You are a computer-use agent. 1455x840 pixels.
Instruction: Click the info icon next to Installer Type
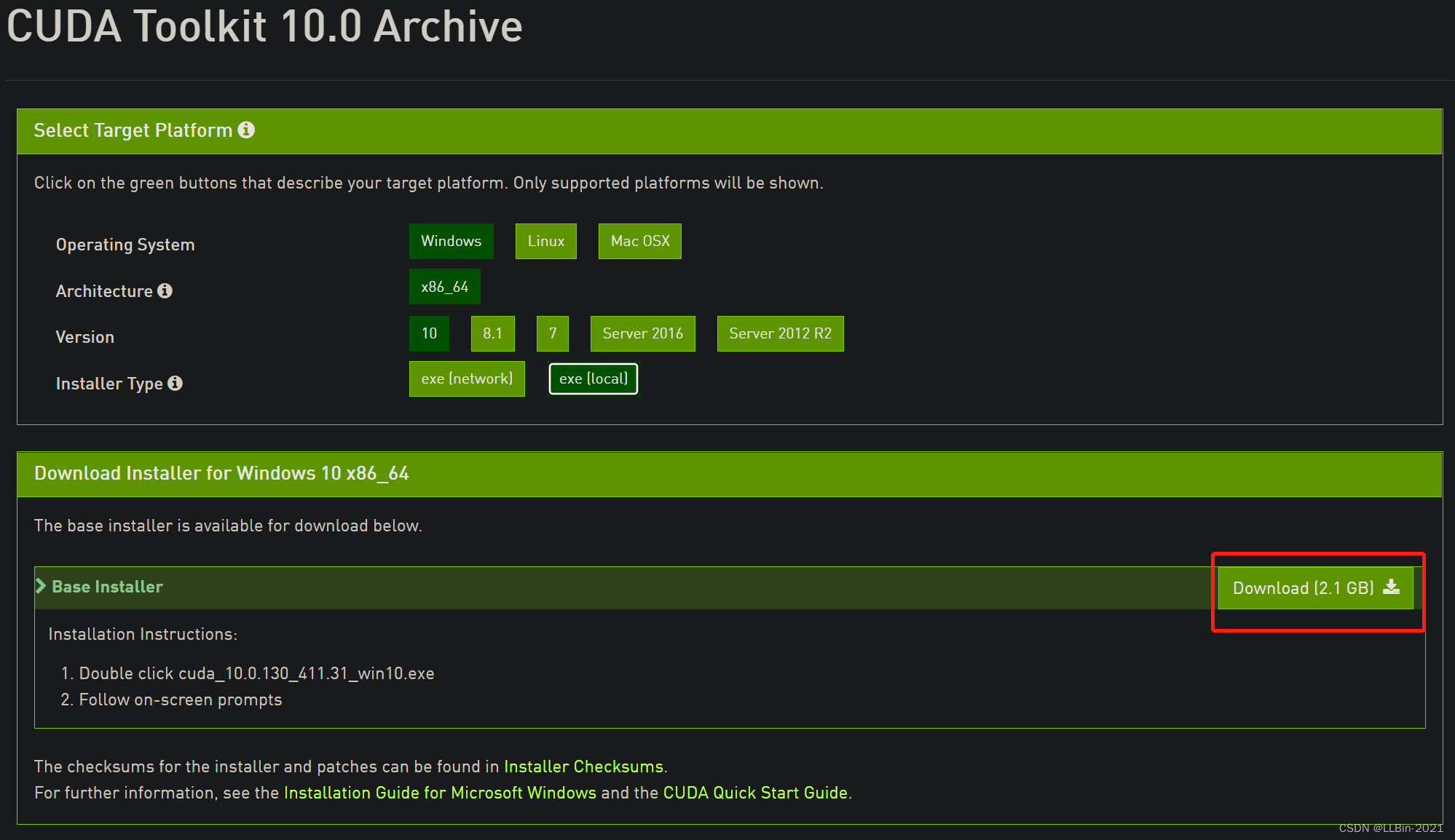[x=175, y=383]
